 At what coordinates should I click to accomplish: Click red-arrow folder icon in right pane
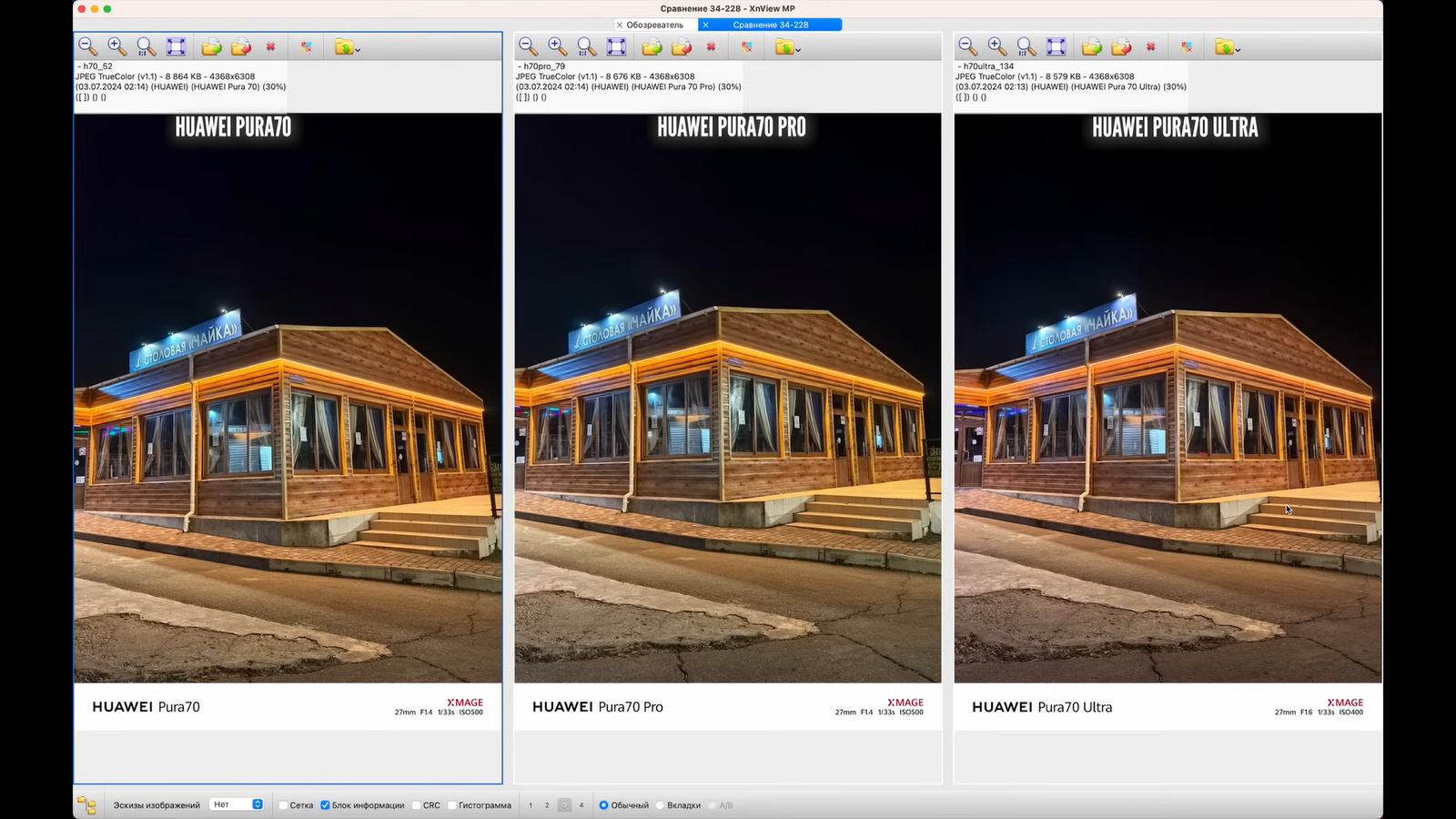point(1121,46)
